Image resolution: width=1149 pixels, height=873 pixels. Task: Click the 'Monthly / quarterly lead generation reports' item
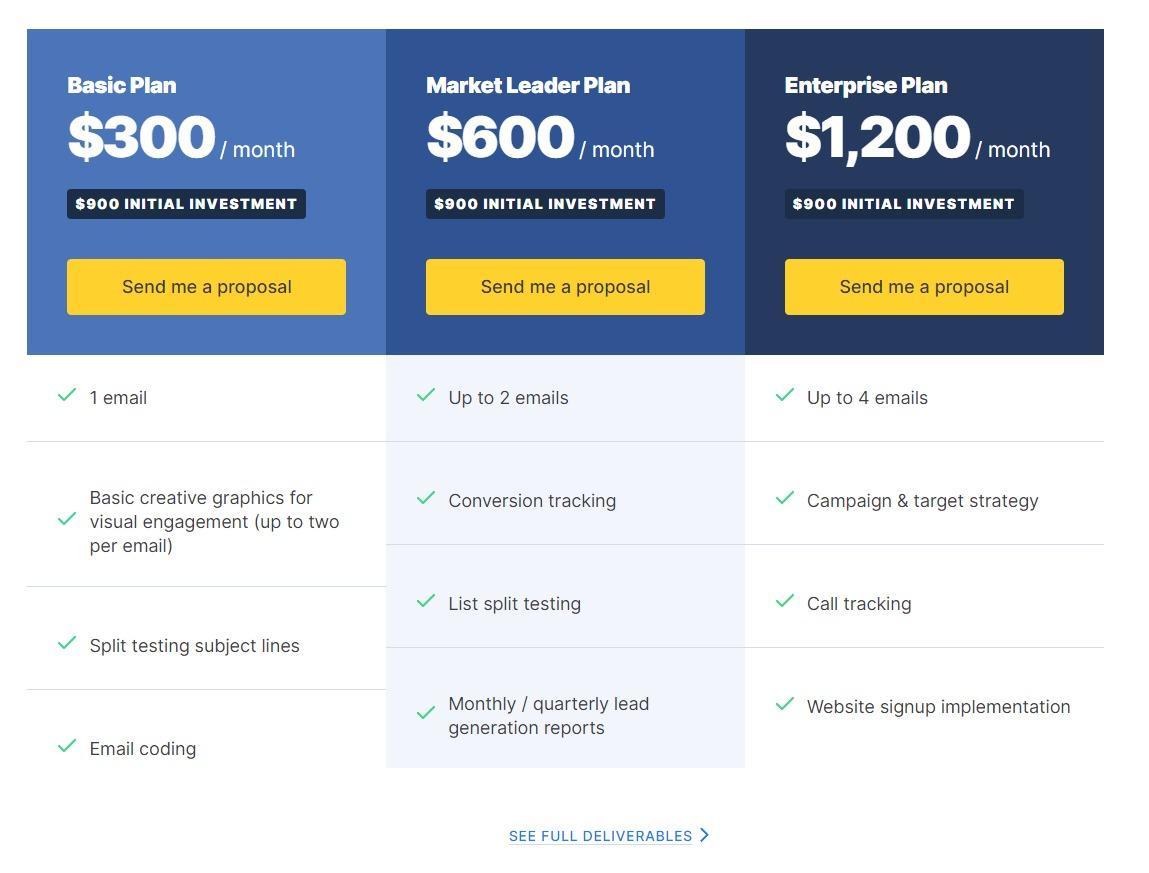[x=549, y=715]
